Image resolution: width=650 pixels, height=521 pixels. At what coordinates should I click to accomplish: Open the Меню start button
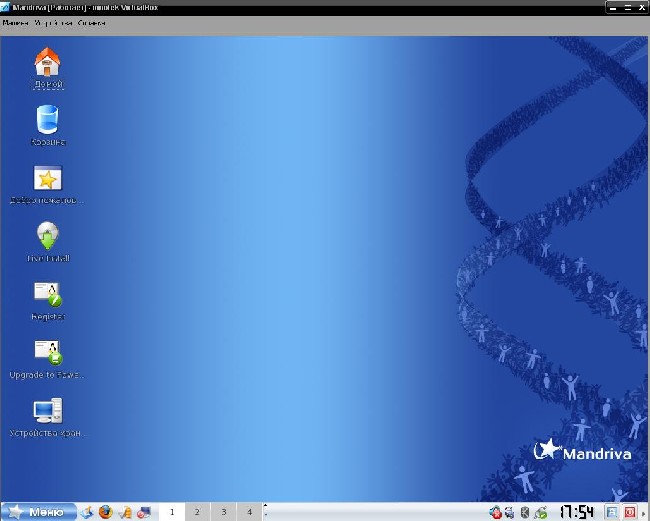point(39,512)
